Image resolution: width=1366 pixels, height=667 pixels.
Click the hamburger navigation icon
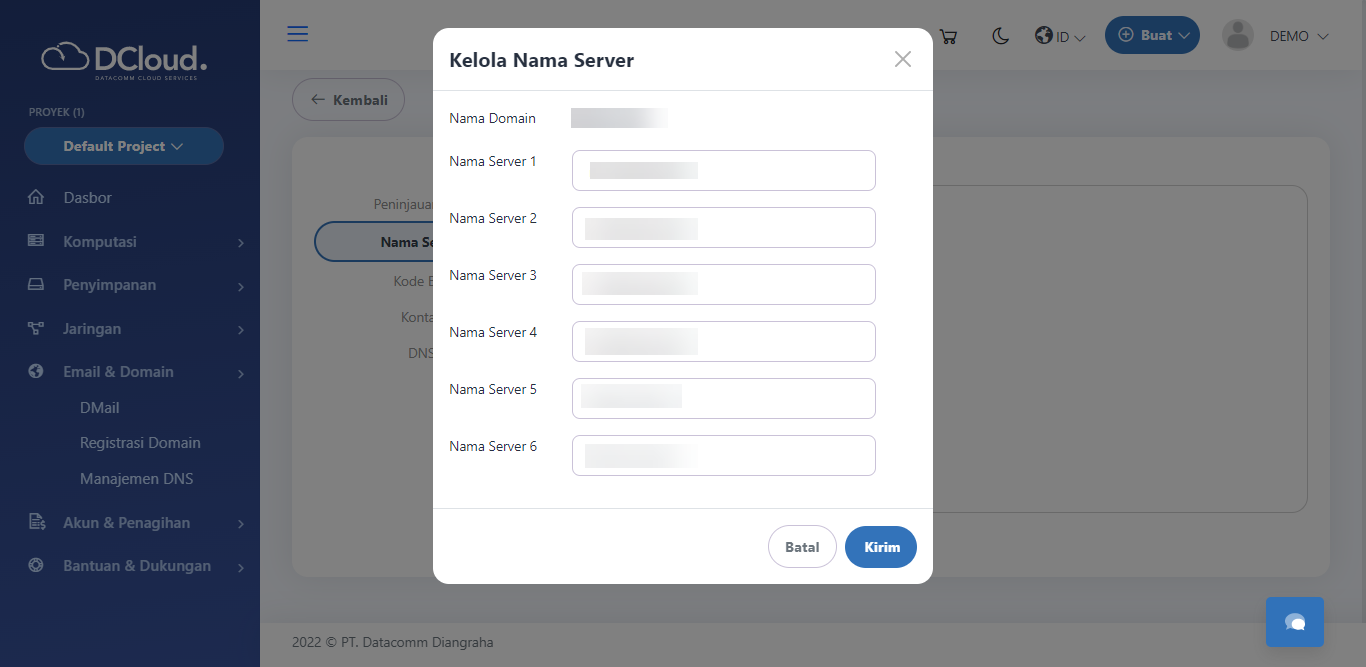(x=297, y=33)
